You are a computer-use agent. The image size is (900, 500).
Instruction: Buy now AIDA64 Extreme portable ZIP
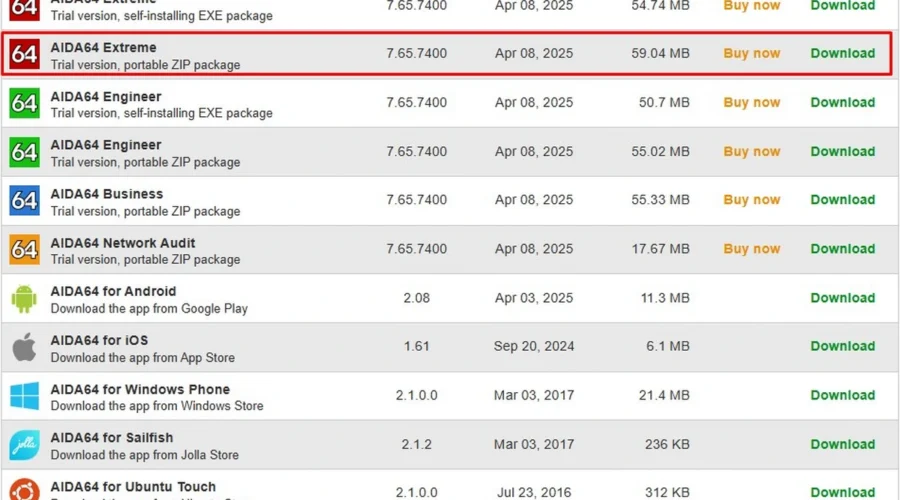click(751, 54)
